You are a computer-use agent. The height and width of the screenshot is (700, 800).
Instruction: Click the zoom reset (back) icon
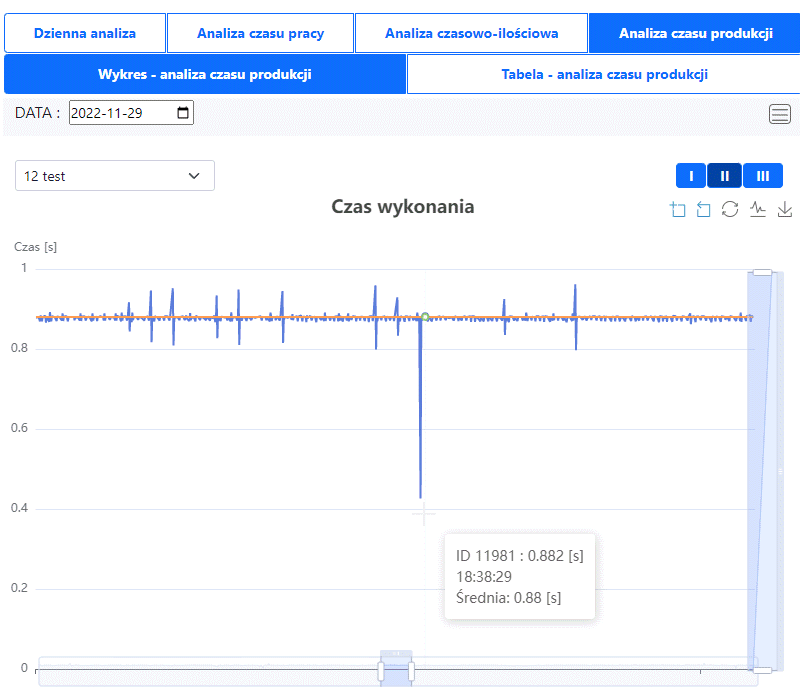pyautogui.click(x=704, y=209)
